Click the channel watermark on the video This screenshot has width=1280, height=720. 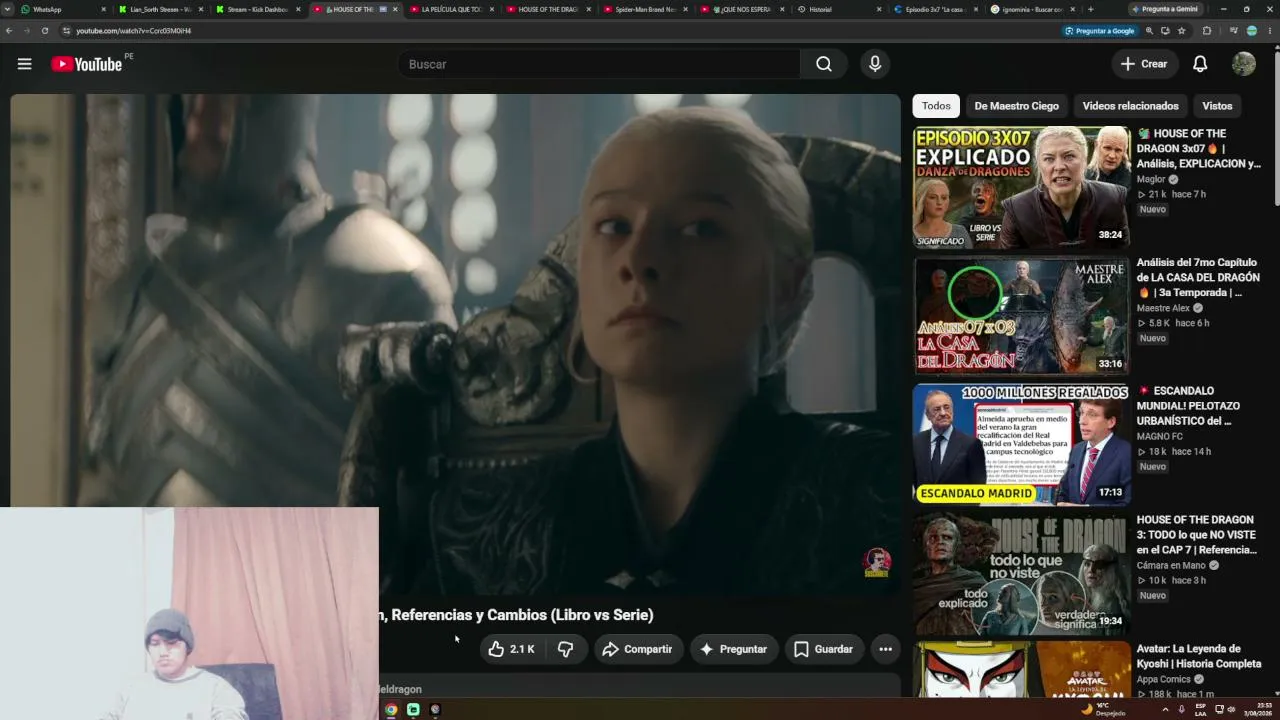(877, 562)
